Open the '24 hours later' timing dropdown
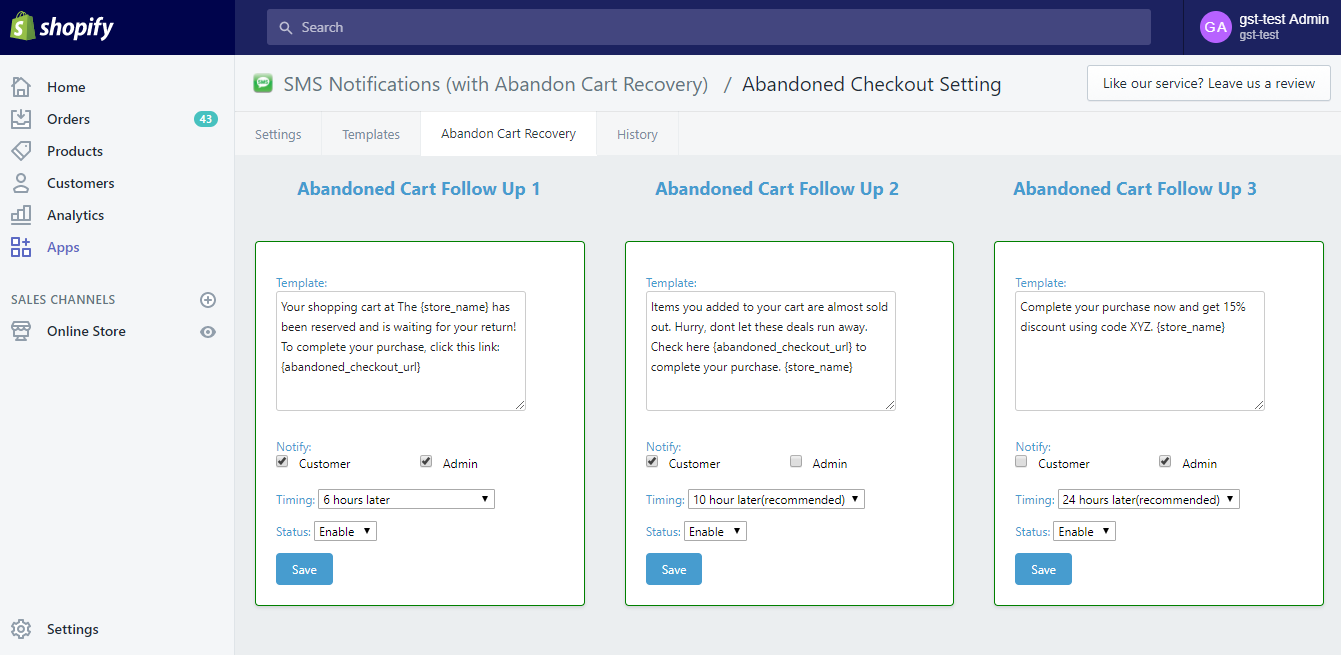This screenshot has width=1341, height=655. pyautogui.click(x=1148, y=500)
